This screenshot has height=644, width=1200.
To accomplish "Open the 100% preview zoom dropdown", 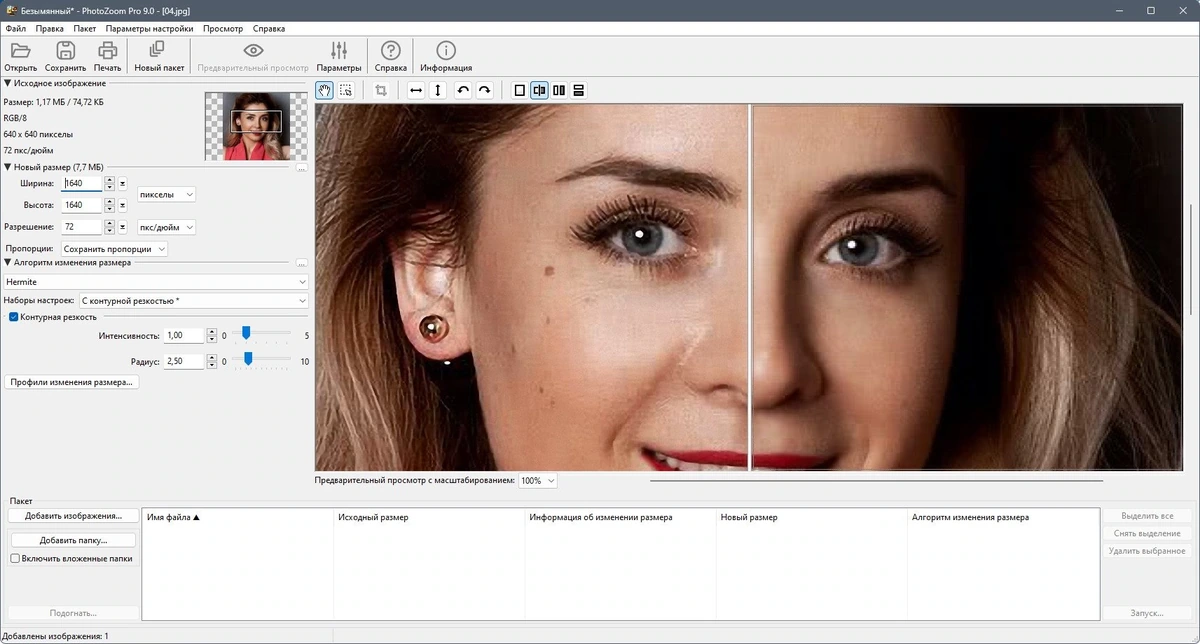I will tap(538, 481).
